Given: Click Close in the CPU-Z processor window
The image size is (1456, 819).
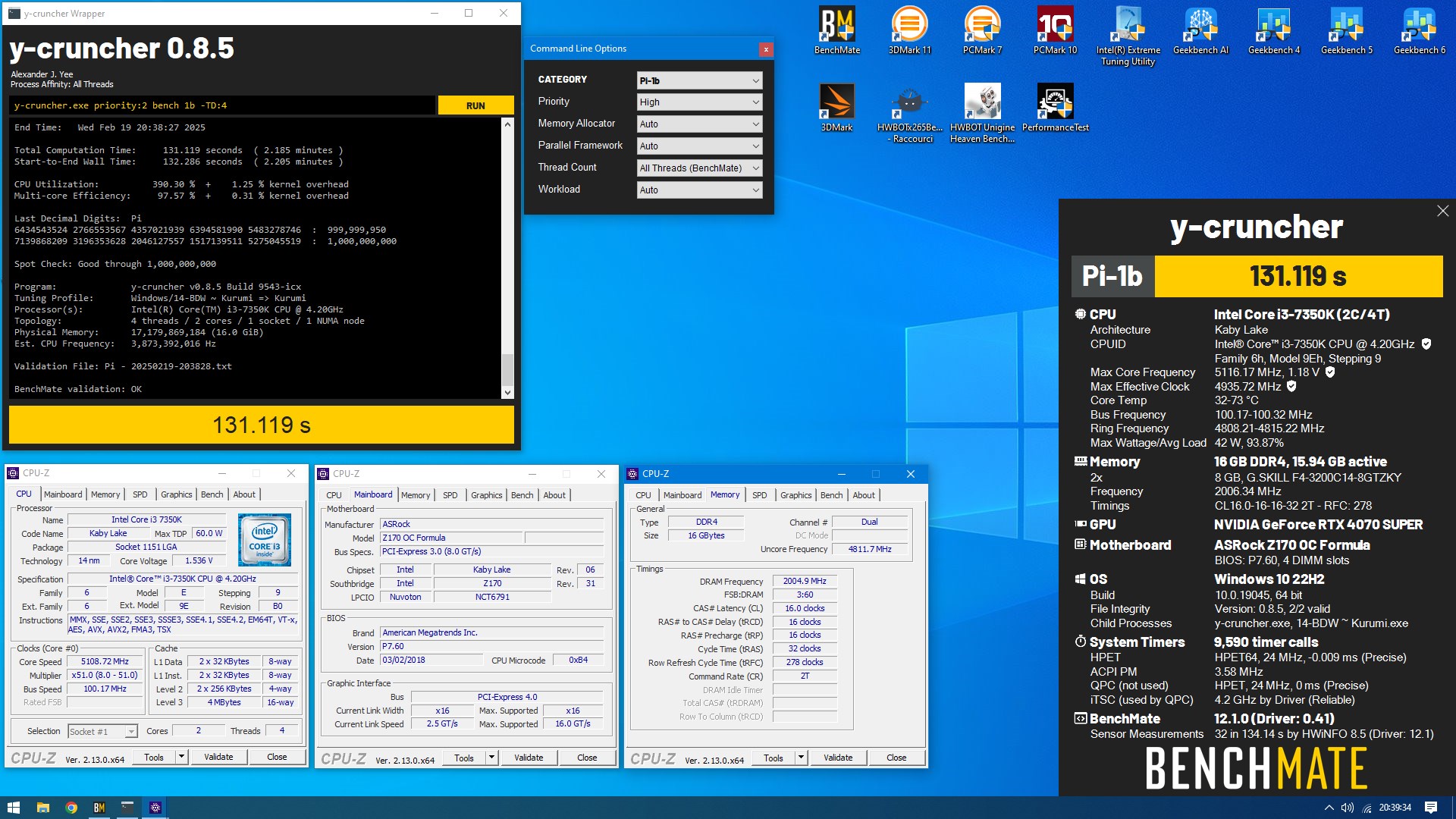Looking at the screenshot, I should pyautogui.click(x=277, y=757).
